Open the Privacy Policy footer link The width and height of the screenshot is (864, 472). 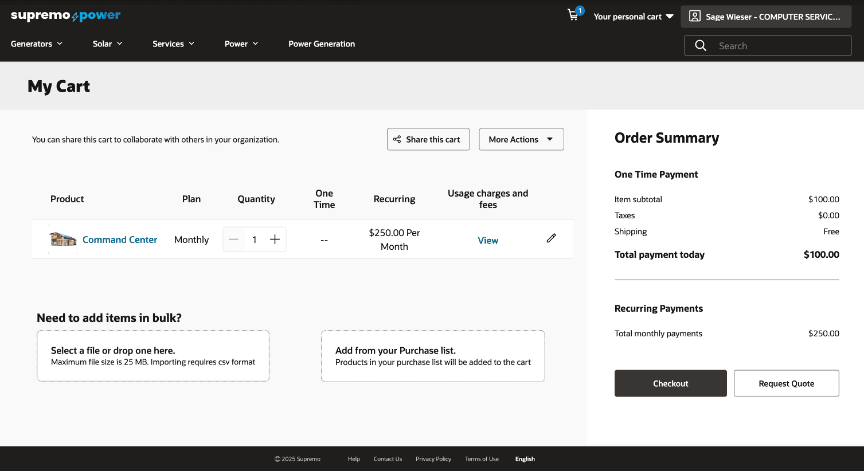(x=433, y=459)
